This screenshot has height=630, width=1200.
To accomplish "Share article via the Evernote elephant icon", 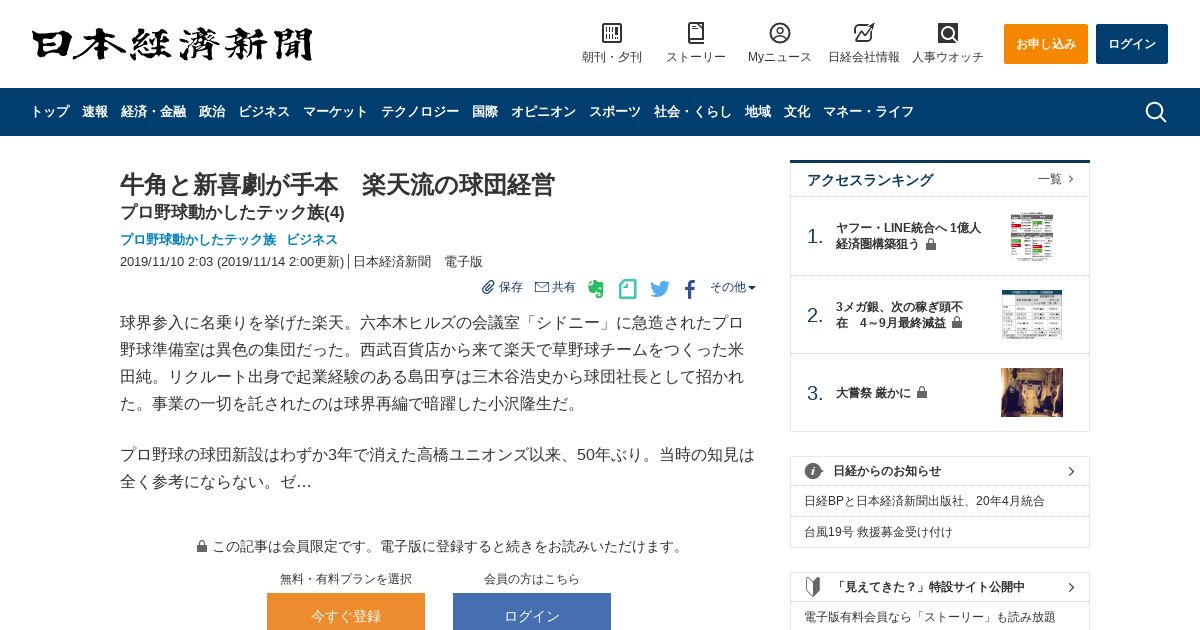I will click(596, 289).
